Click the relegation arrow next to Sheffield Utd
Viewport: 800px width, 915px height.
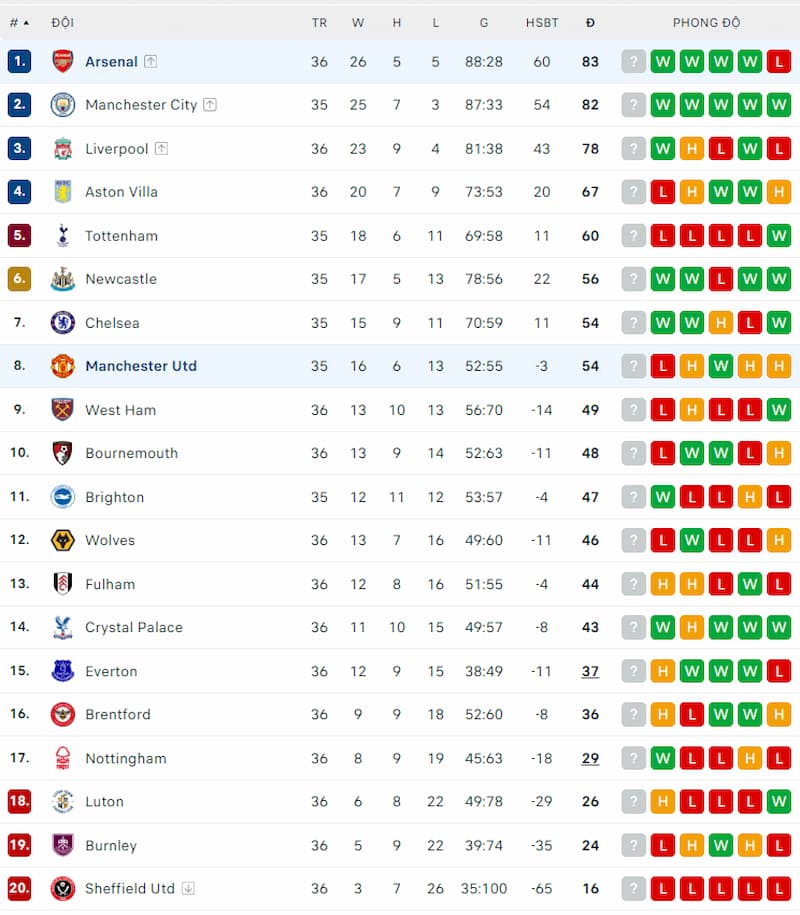[x=190, y=888]
